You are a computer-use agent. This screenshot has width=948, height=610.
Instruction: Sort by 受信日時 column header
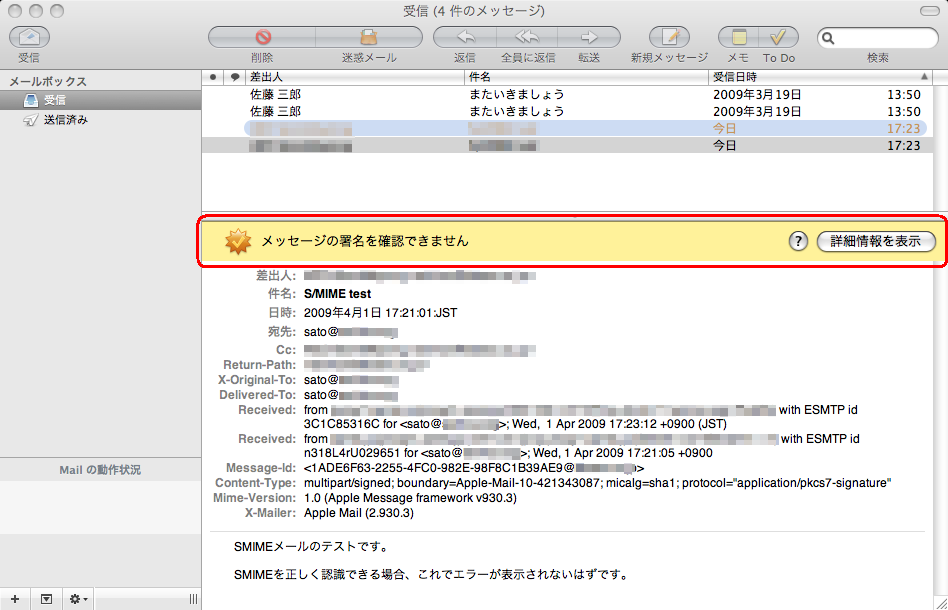(820, 77)
